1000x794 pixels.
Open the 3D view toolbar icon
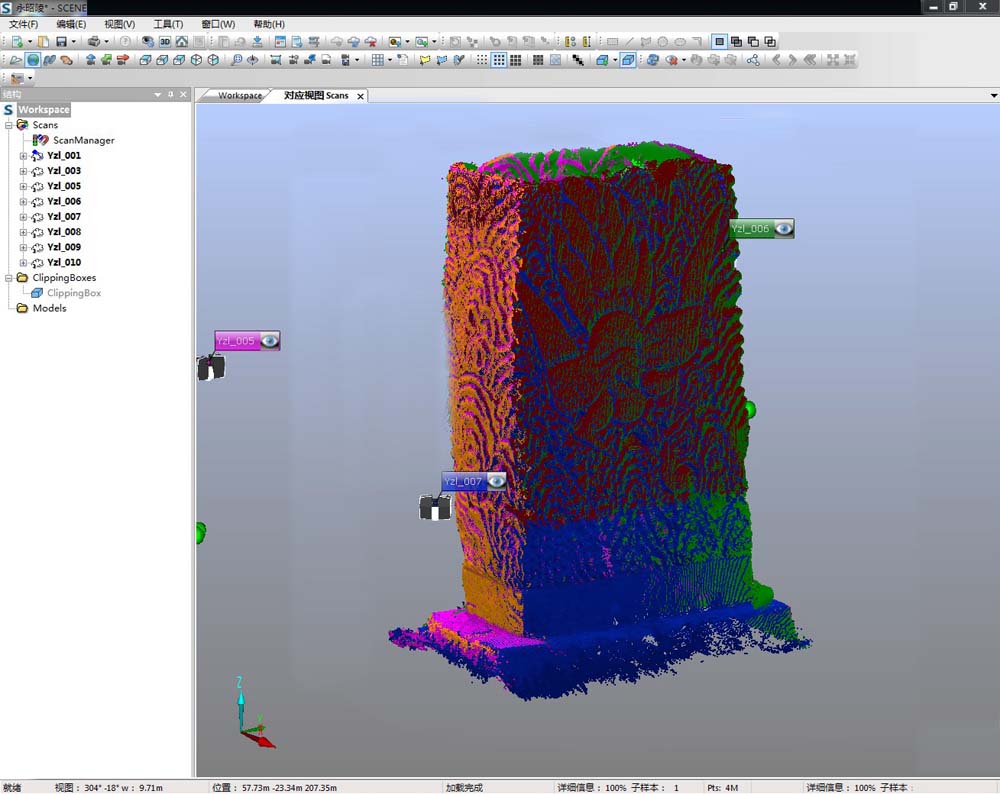click(165, 42)
